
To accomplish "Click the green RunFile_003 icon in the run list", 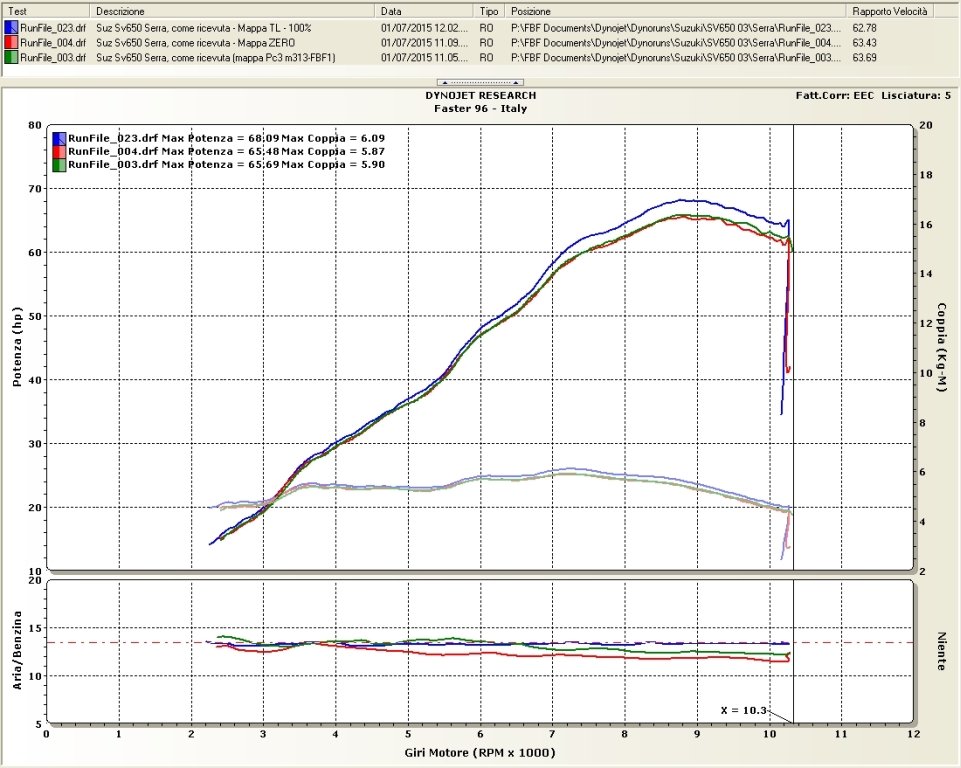I will tap(11, 58).
